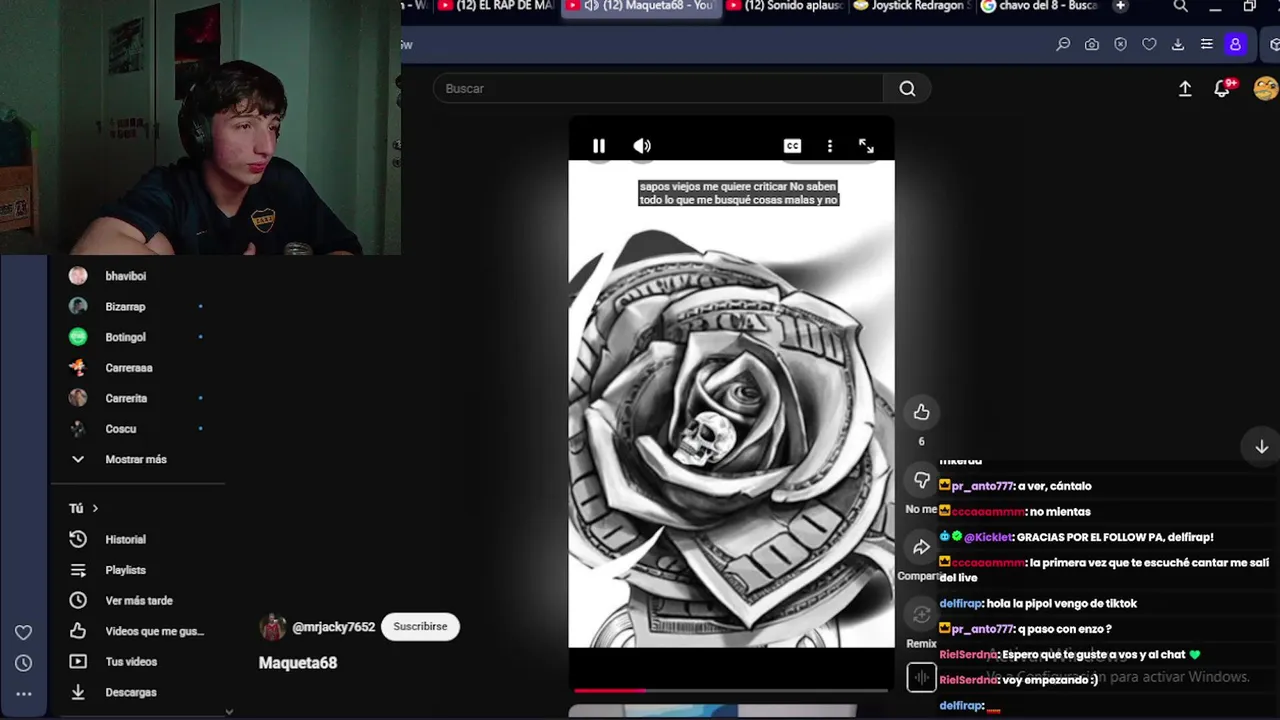Click the YouTube search magnifier button
Screen dimensions: 1280x720
907,89
